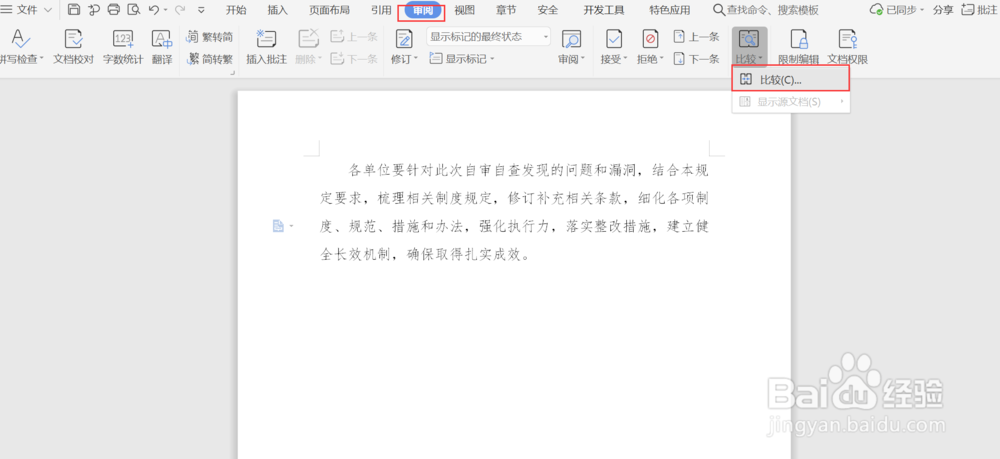
Task: Go to next change 下一条 near 拒绝
Action: pos(696,59)
